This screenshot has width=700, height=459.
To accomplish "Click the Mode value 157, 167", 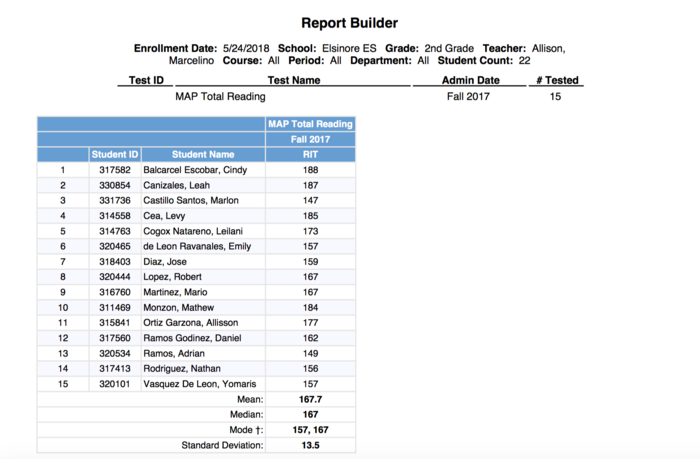I will [309, 429].
